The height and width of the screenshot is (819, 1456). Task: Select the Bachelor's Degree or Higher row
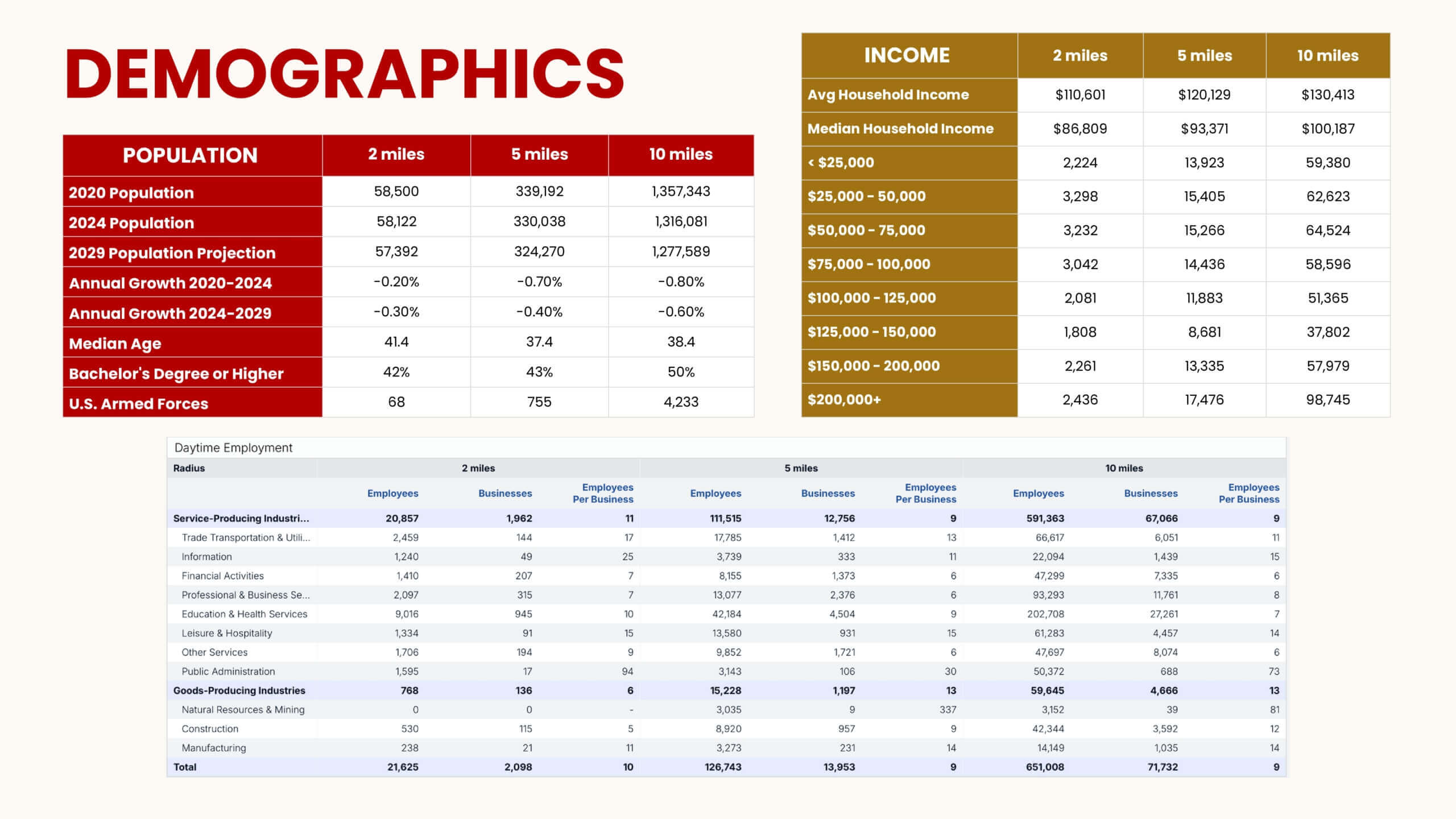(176, 374)
